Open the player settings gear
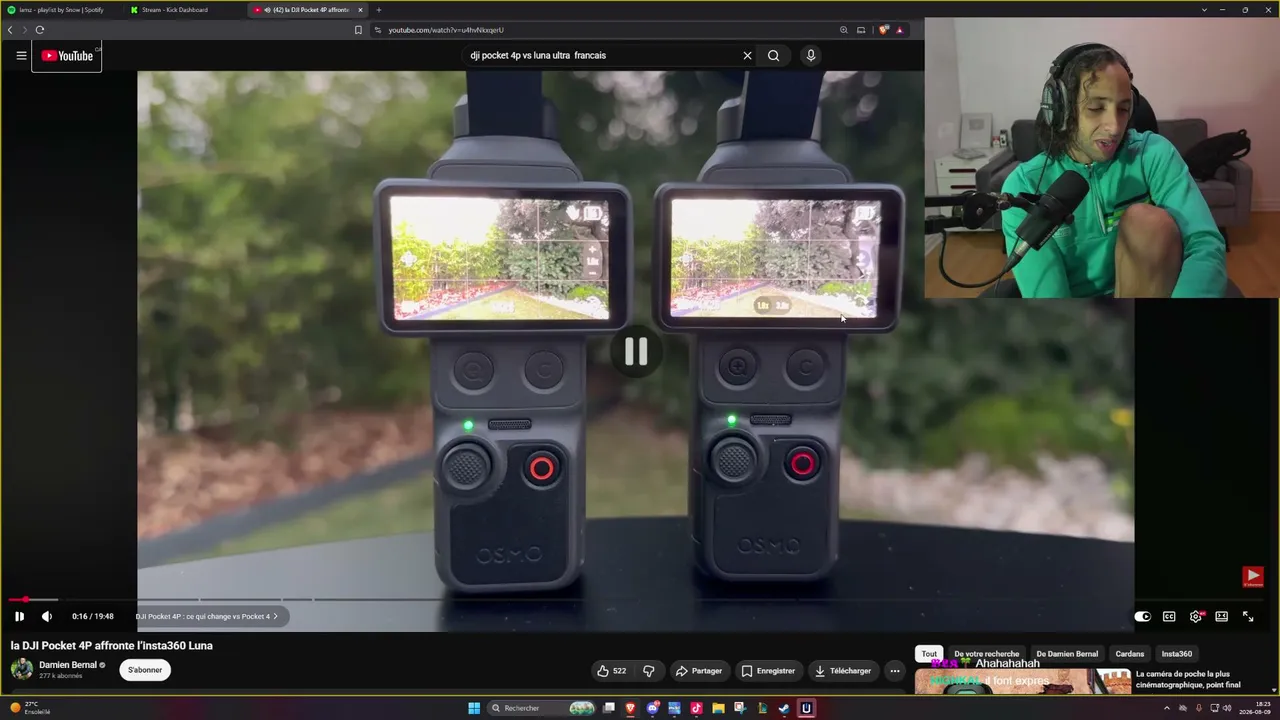Viewport: 1280px width, 720px height. [x=1196, y=617]
